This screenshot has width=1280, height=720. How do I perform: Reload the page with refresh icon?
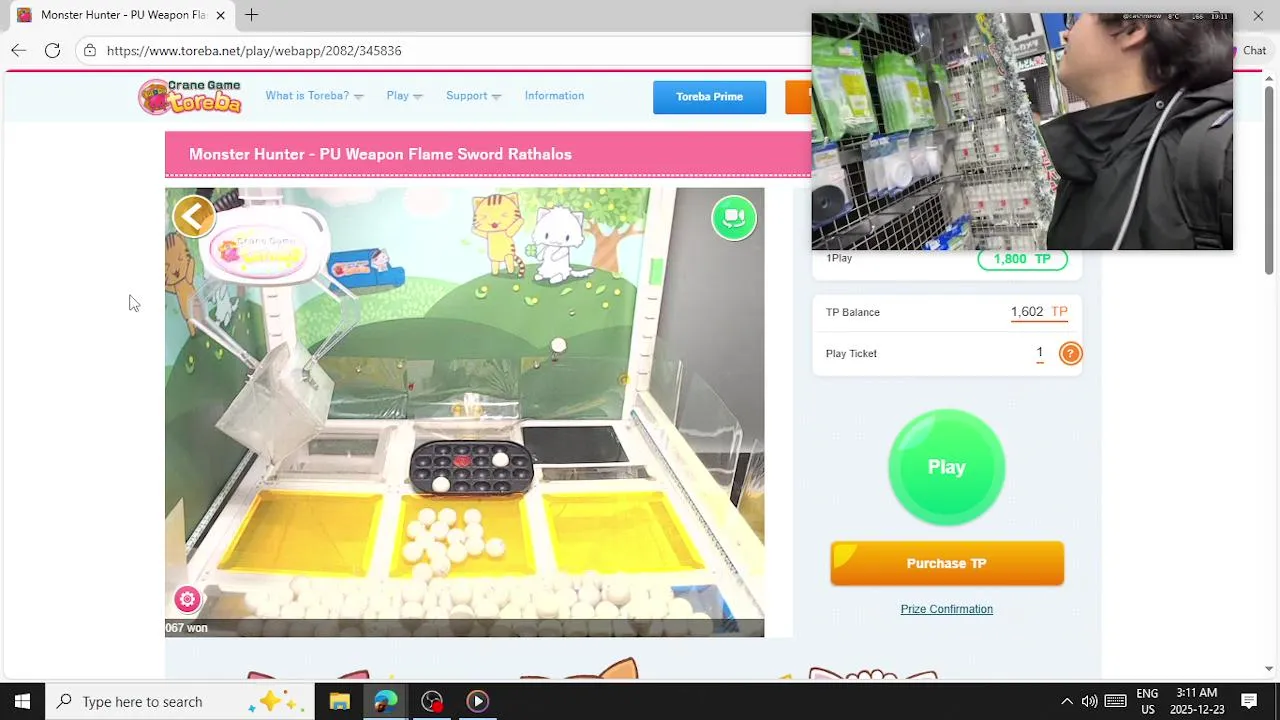(x=52, y=50)
